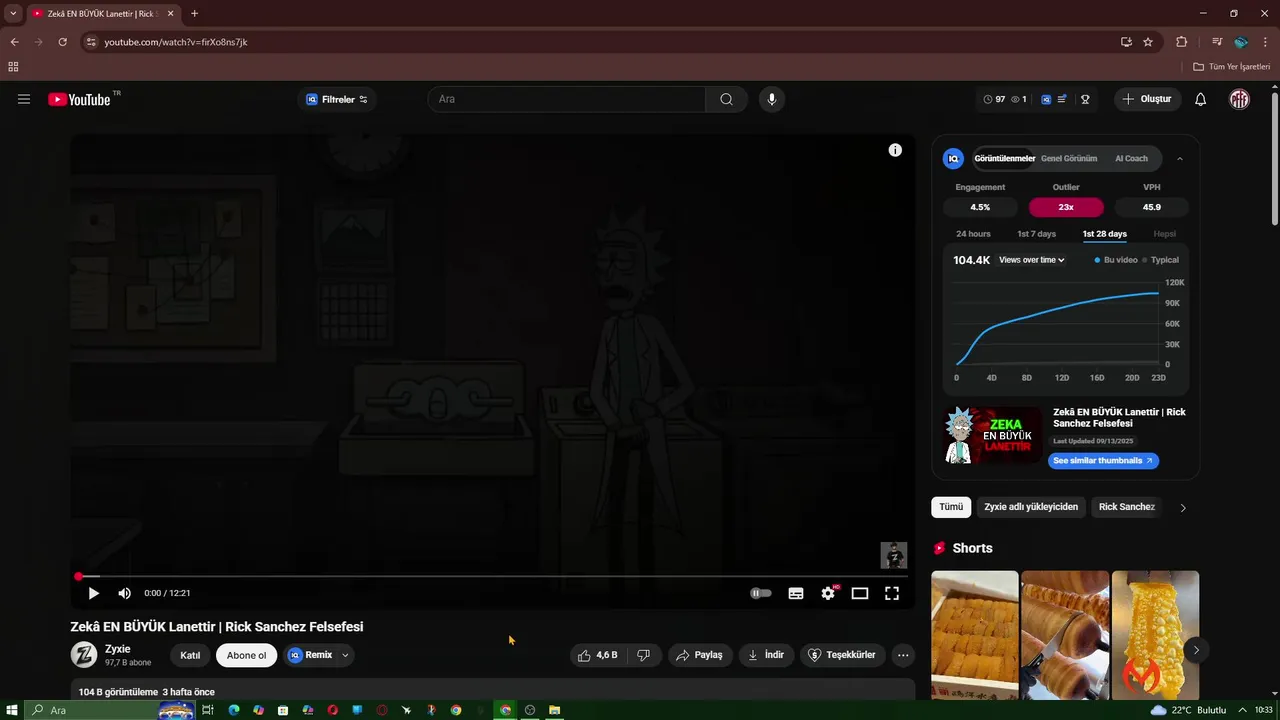The width and height of the screenshot is (1280, 720).
Task: Mute the video volume
Action: (x=124, y=593)
